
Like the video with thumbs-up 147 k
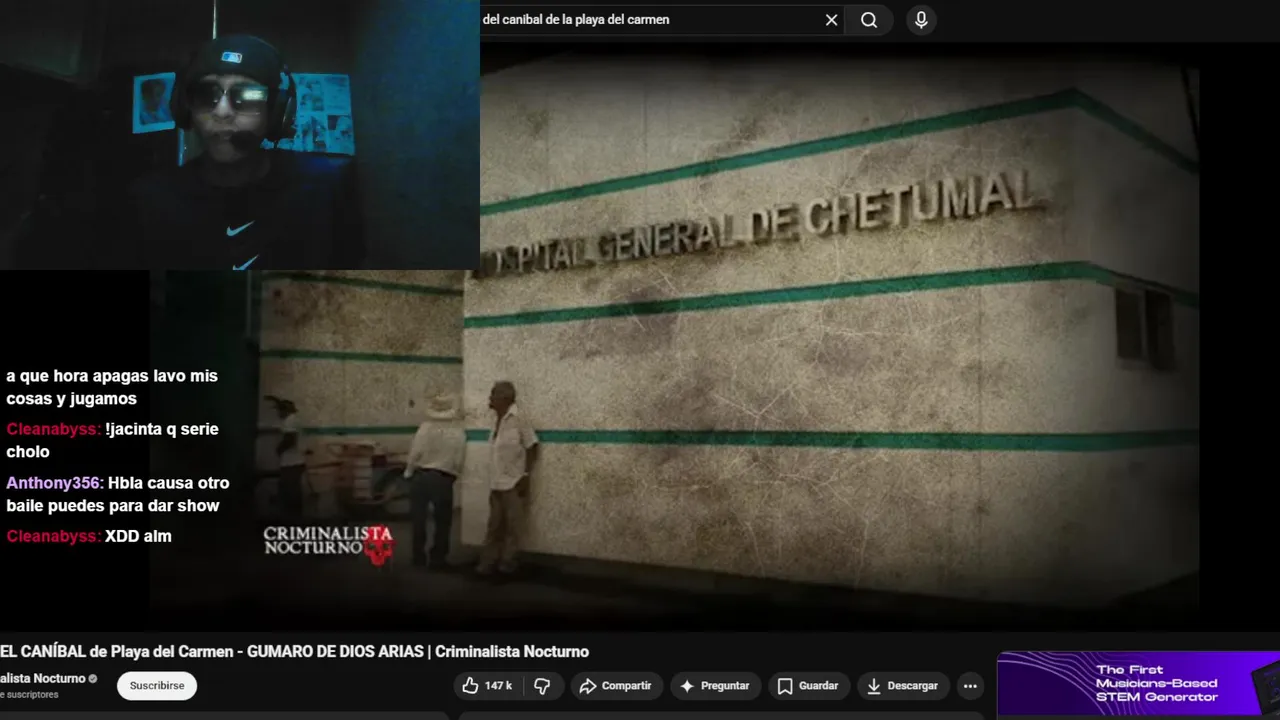[x=488, y=686]
